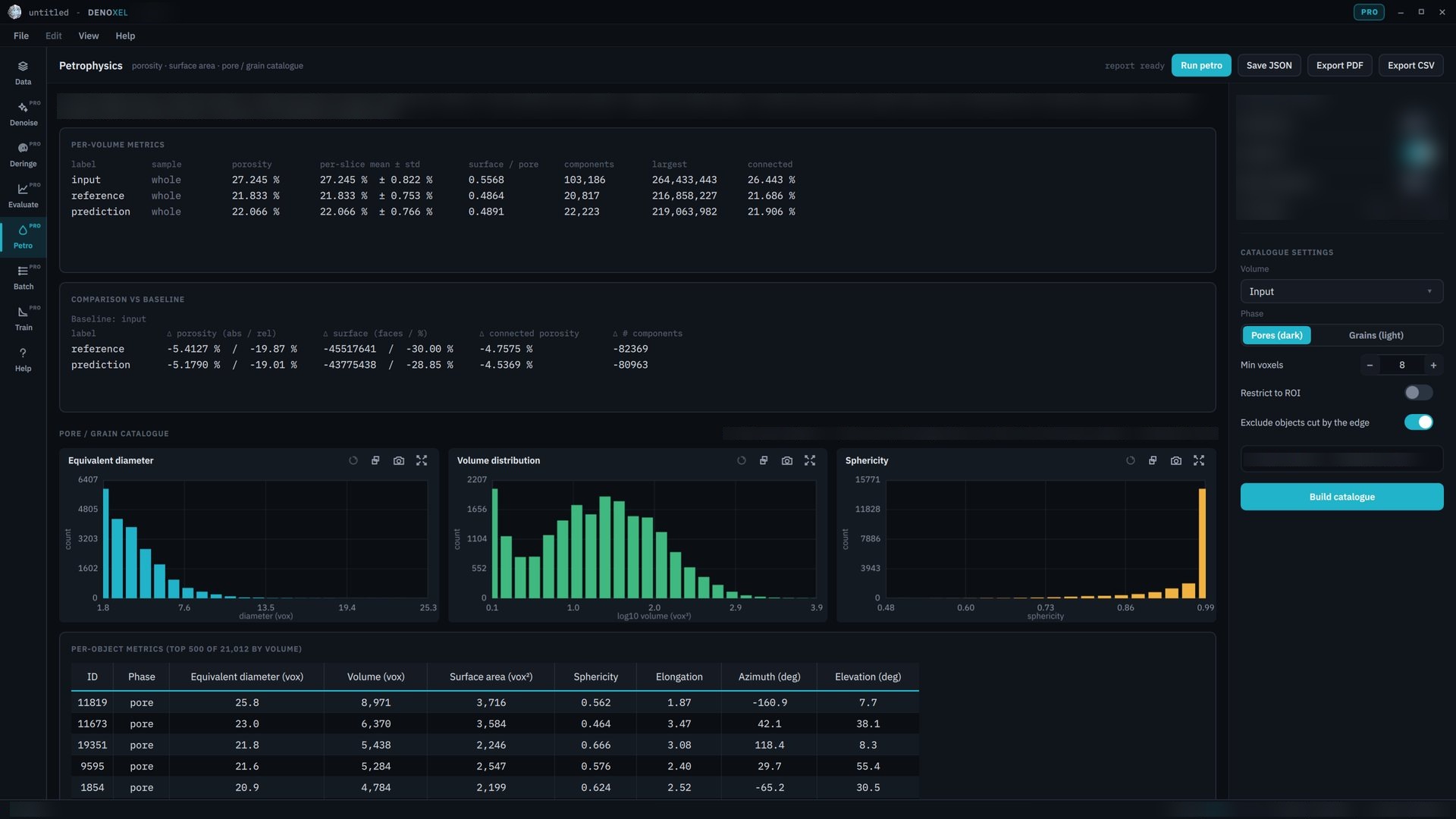Decrease Min voxels with minus button
This screenshot has height=819, width=1456.
pyautogui.click(x=1370, y=366)
